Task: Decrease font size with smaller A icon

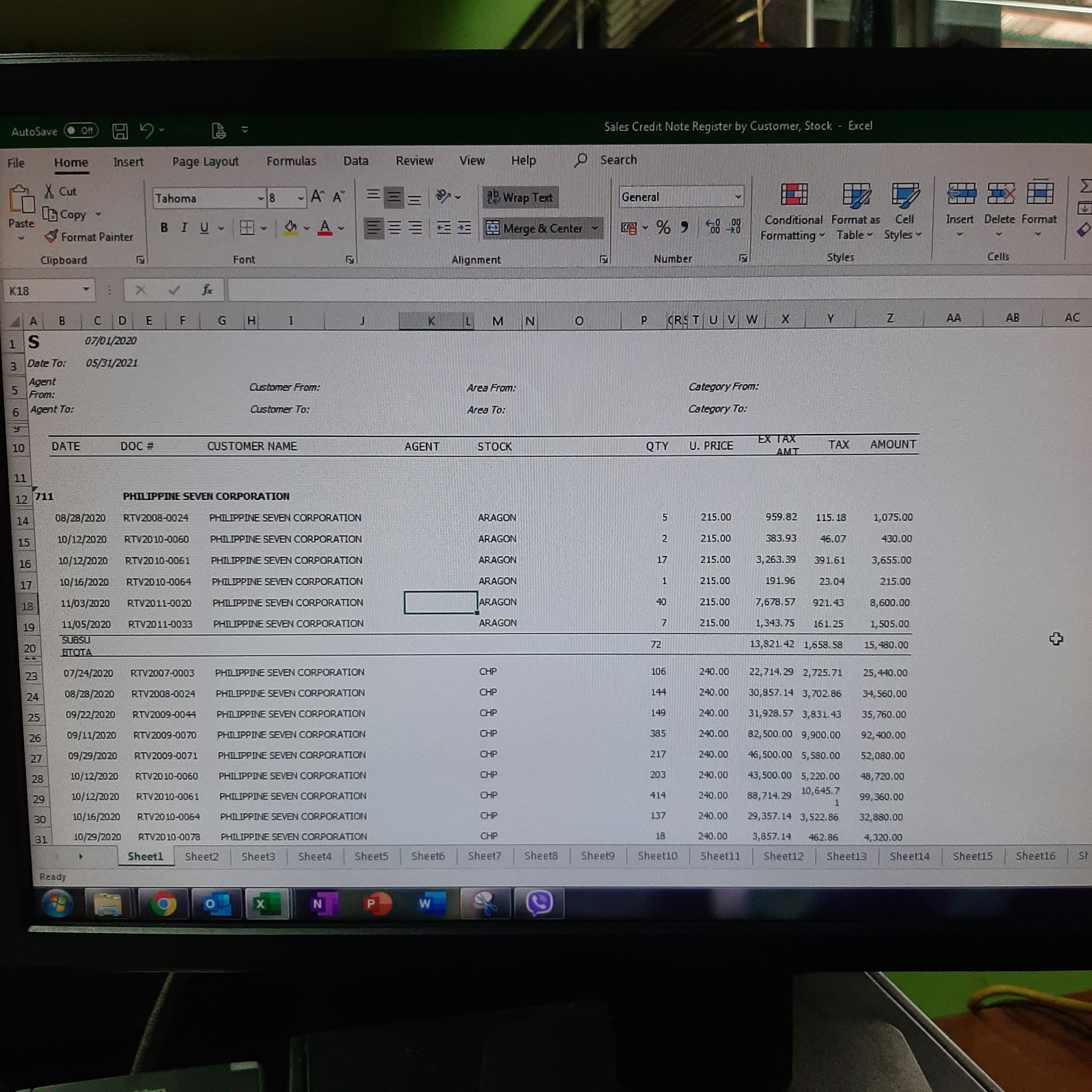Action: (338, 197)
